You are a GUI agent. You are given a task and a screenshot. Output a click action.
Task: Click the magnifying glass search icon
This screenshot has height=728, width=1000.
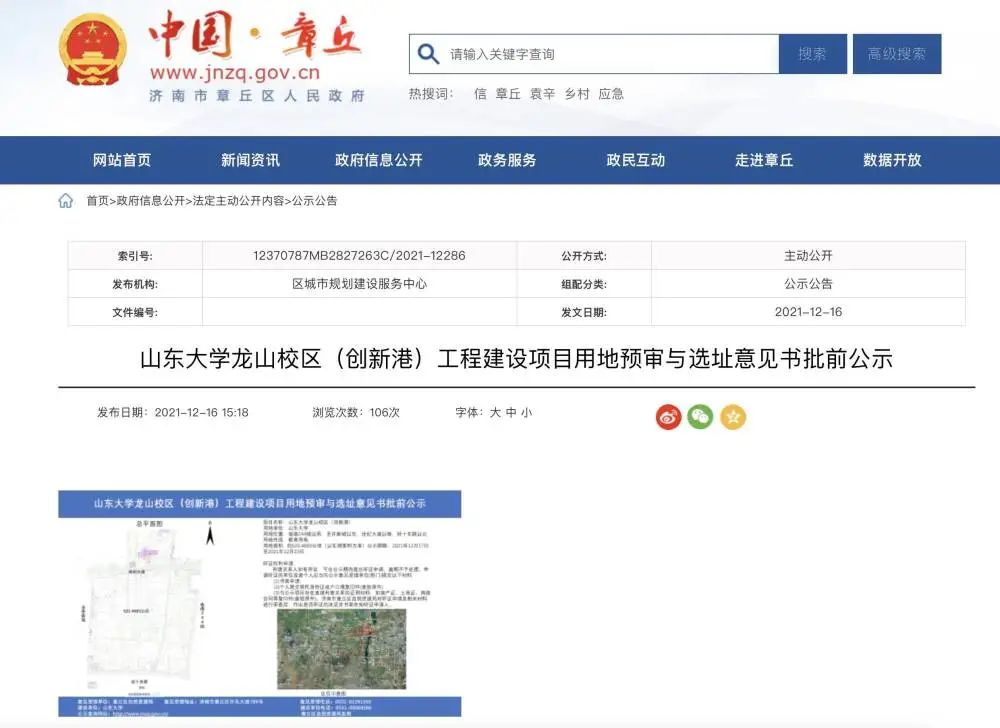coord(429,54)
